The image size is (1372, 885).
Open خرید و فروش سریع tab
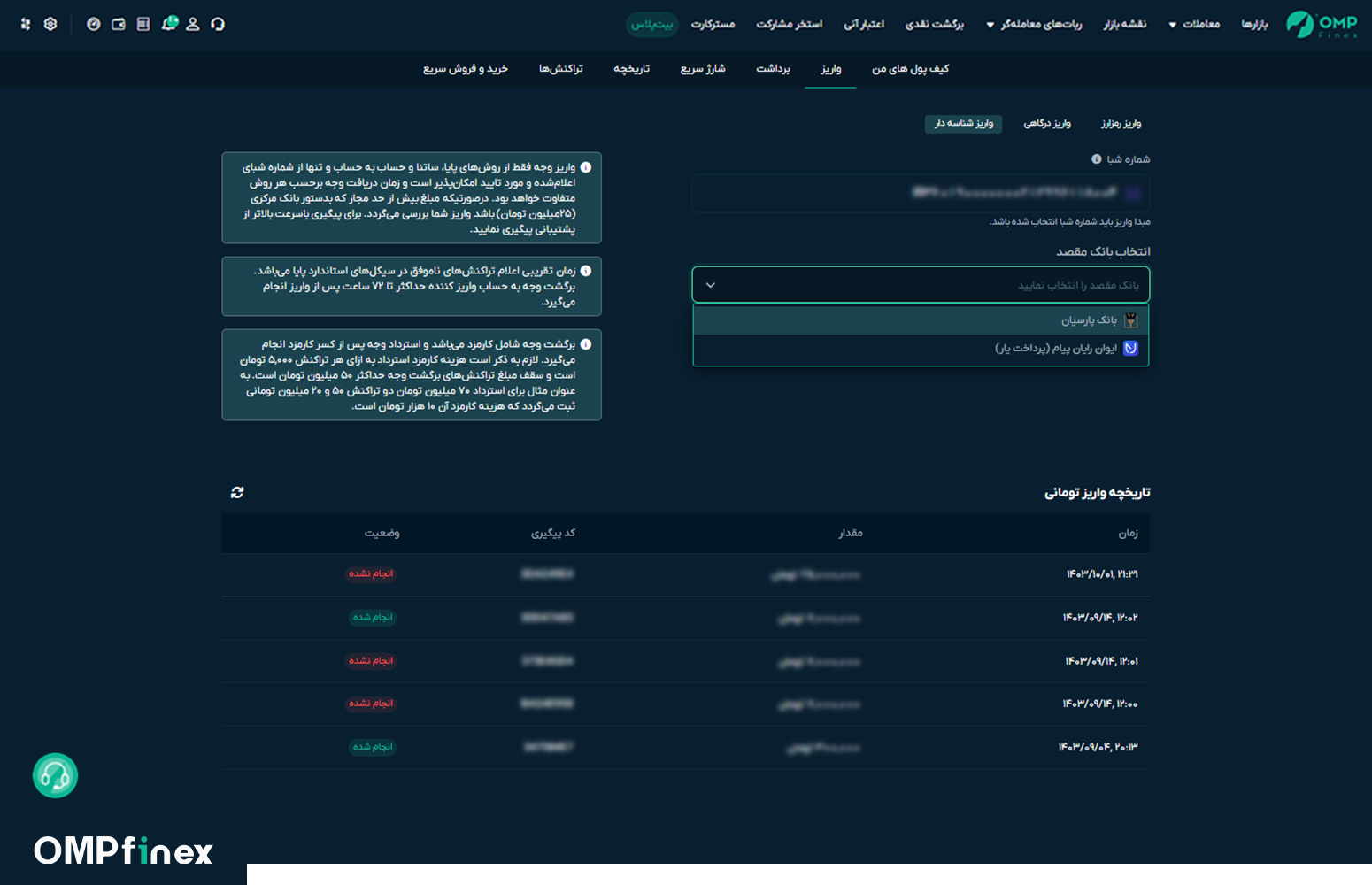[466, 68]
